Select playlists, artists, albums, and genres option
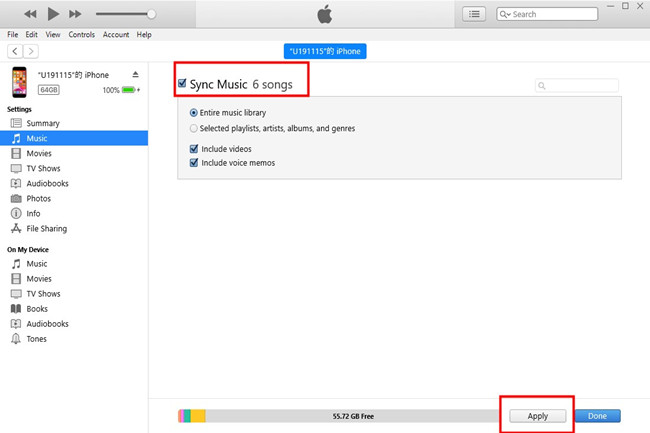Image resolution: width=650 pixels, height=433 pixels. [194, 128]
